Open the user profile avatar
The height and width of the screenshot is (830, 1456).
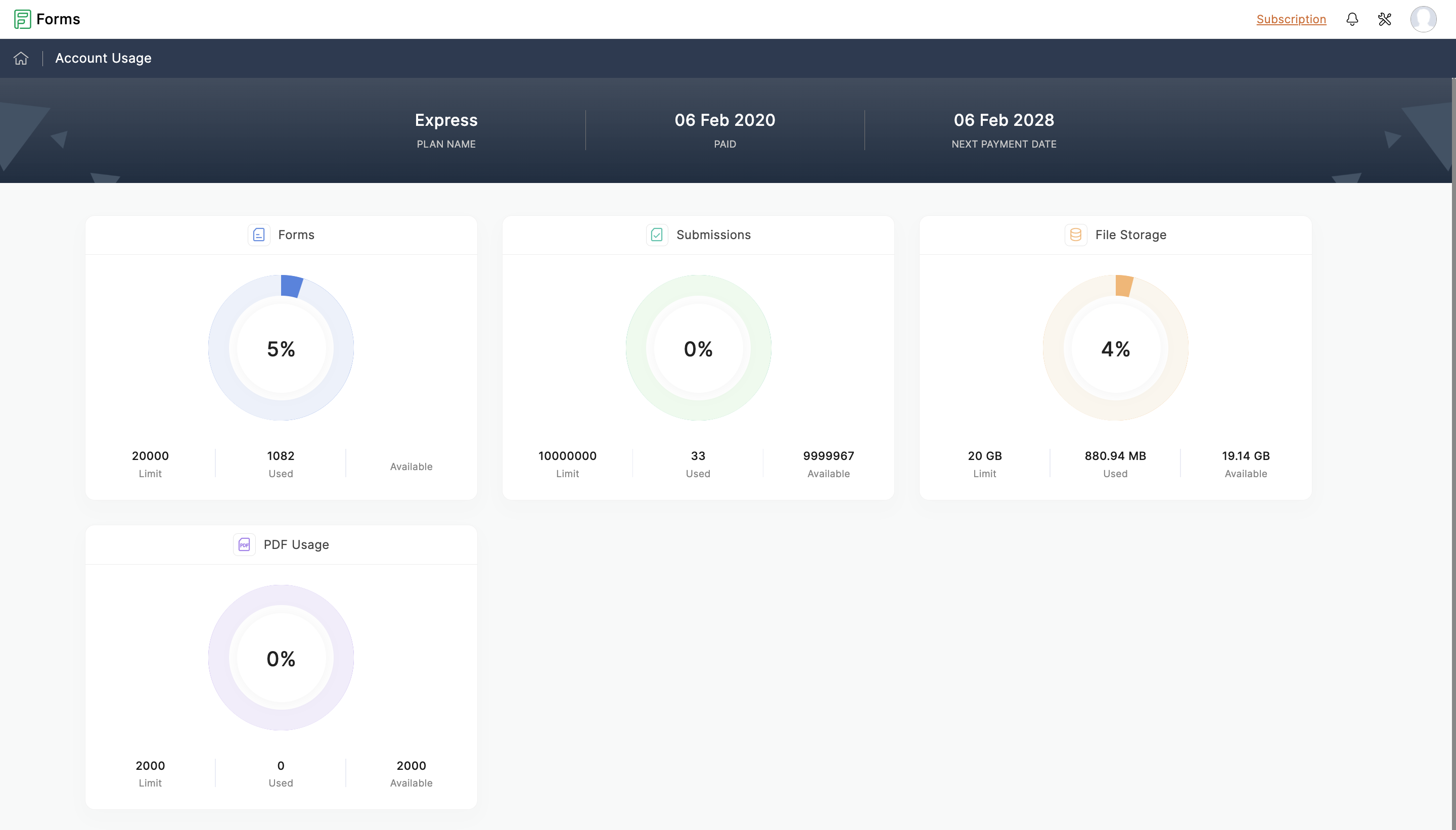coord(1423,19)
